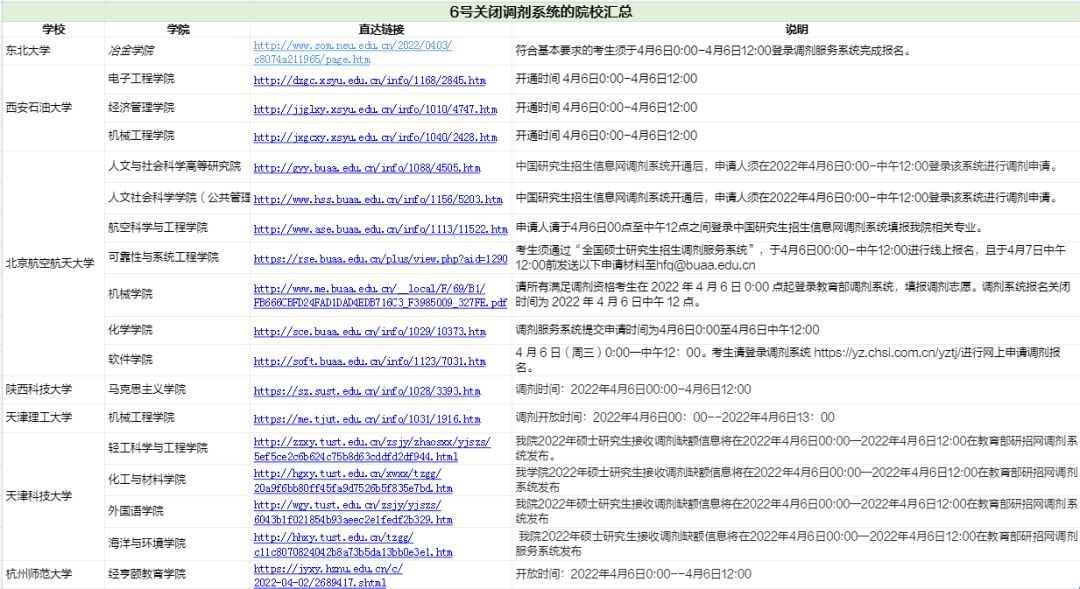Select 杭州师范大学 description 开放时间：2022年4月6日

796,575
